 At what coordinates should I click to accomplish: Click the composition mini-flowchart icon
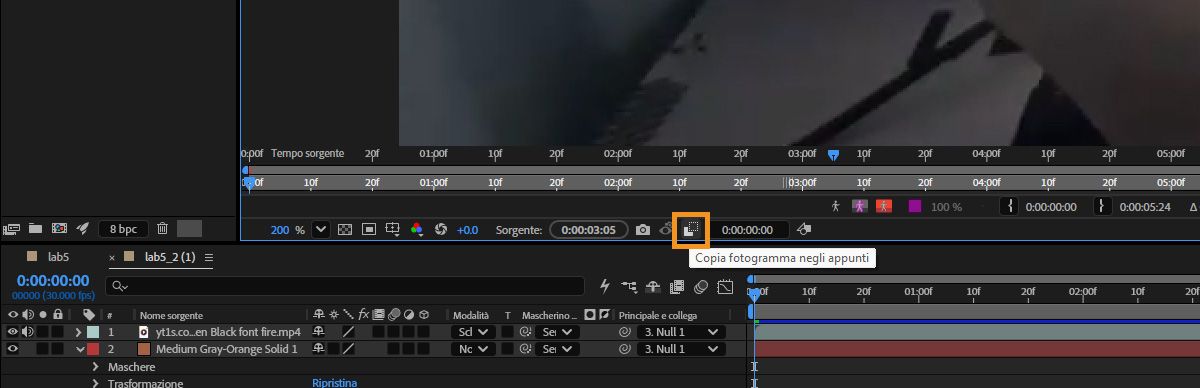pyautogui.click(x=629, y=286)
